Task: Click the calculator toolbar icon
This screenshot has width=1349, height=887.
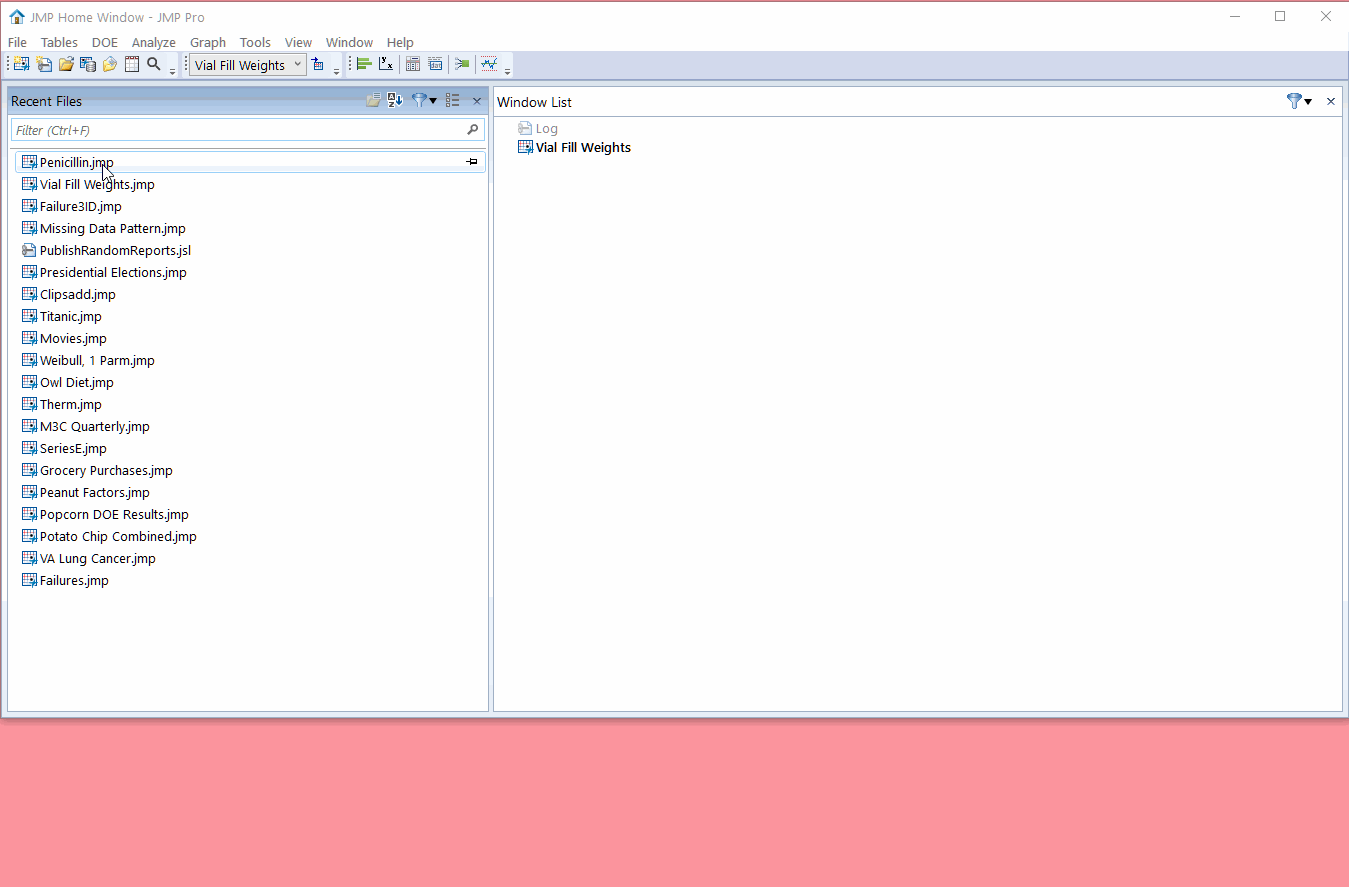Action: (412, 64)
